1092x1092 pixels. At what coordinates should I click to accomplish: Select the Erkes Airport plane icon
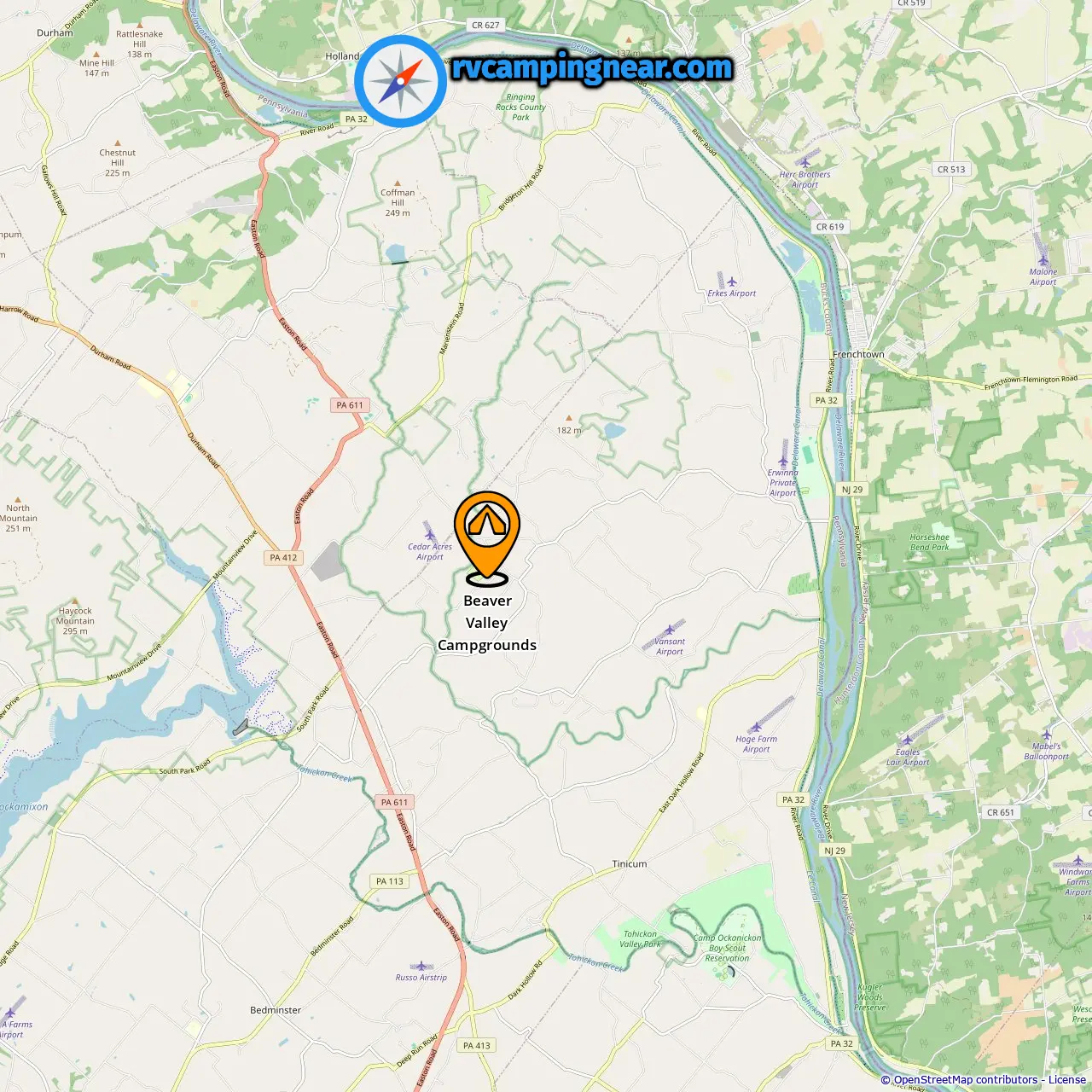[731, 282]
